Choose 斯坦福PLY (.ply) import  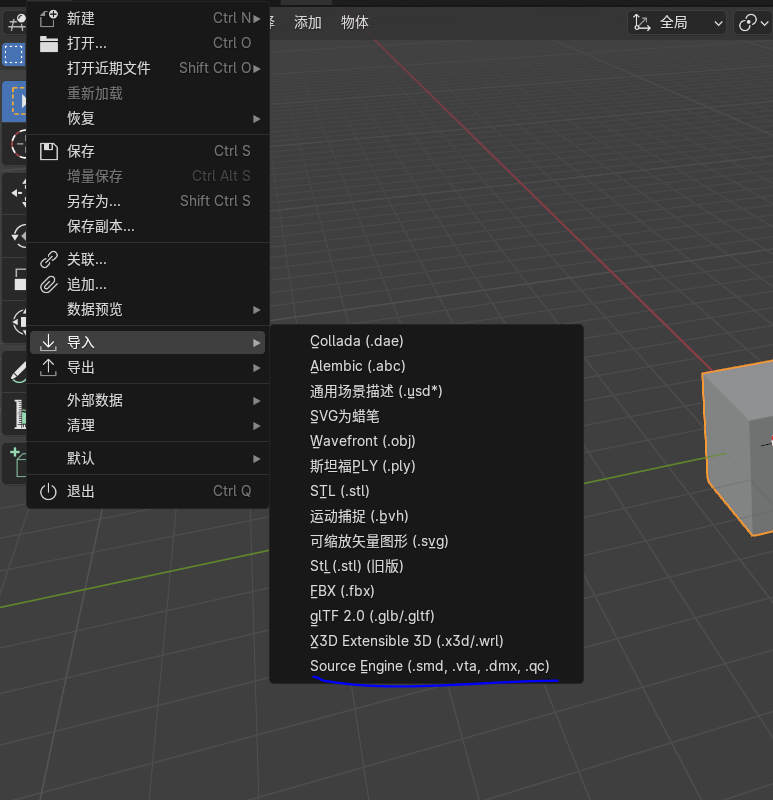(427, 466)
